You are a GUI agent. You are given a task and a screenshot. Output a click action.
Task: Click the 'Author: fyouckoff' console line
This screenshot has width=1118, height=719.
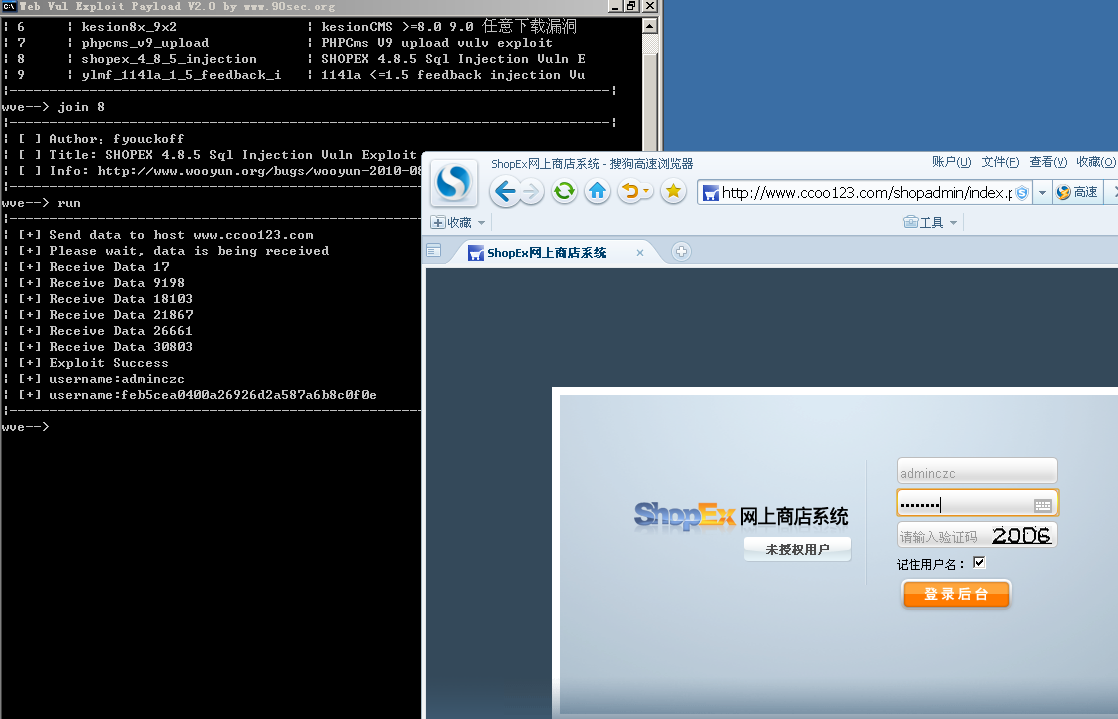[x=117, y=139]
